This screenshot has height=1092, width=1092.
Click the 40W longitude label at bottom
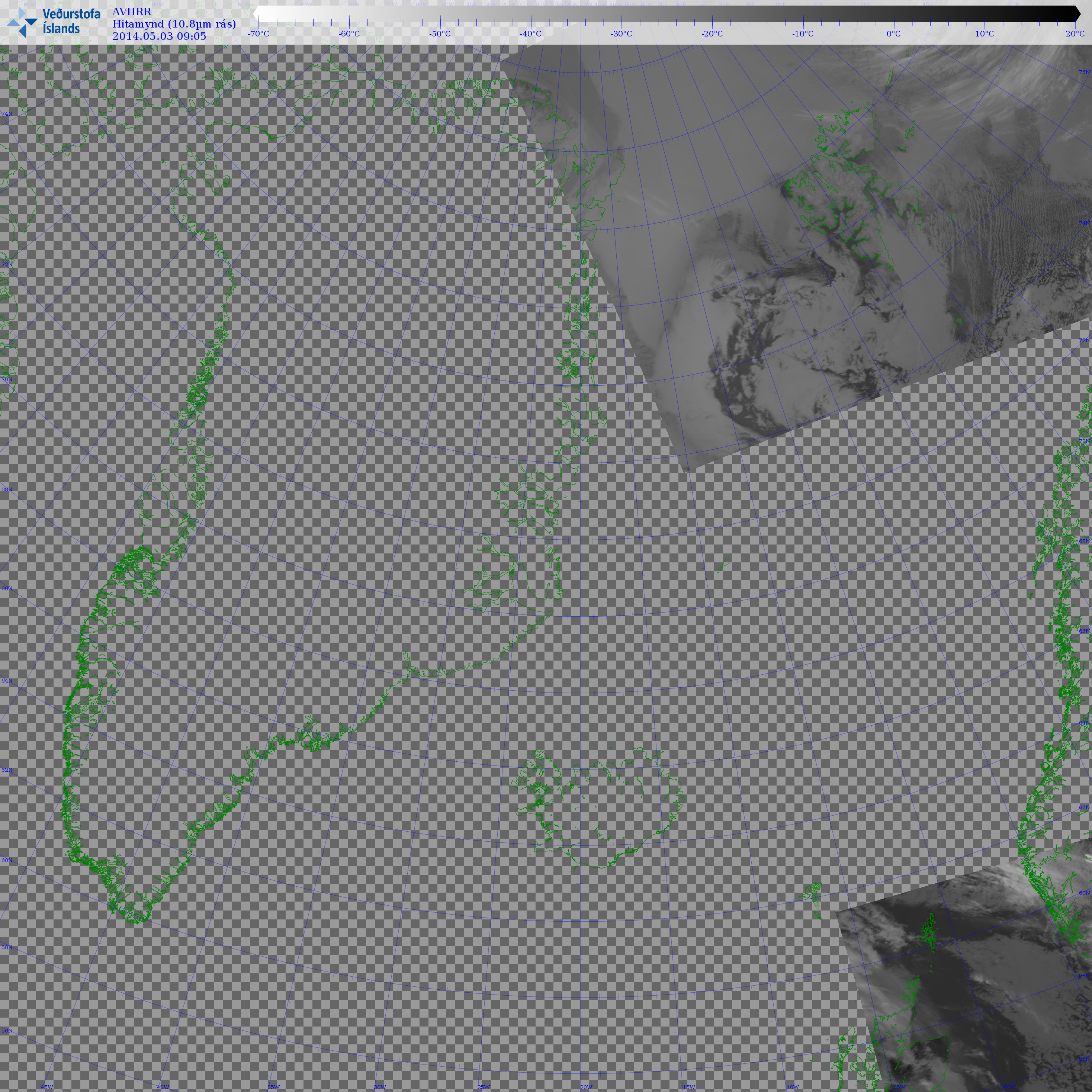click(163, 1087)
